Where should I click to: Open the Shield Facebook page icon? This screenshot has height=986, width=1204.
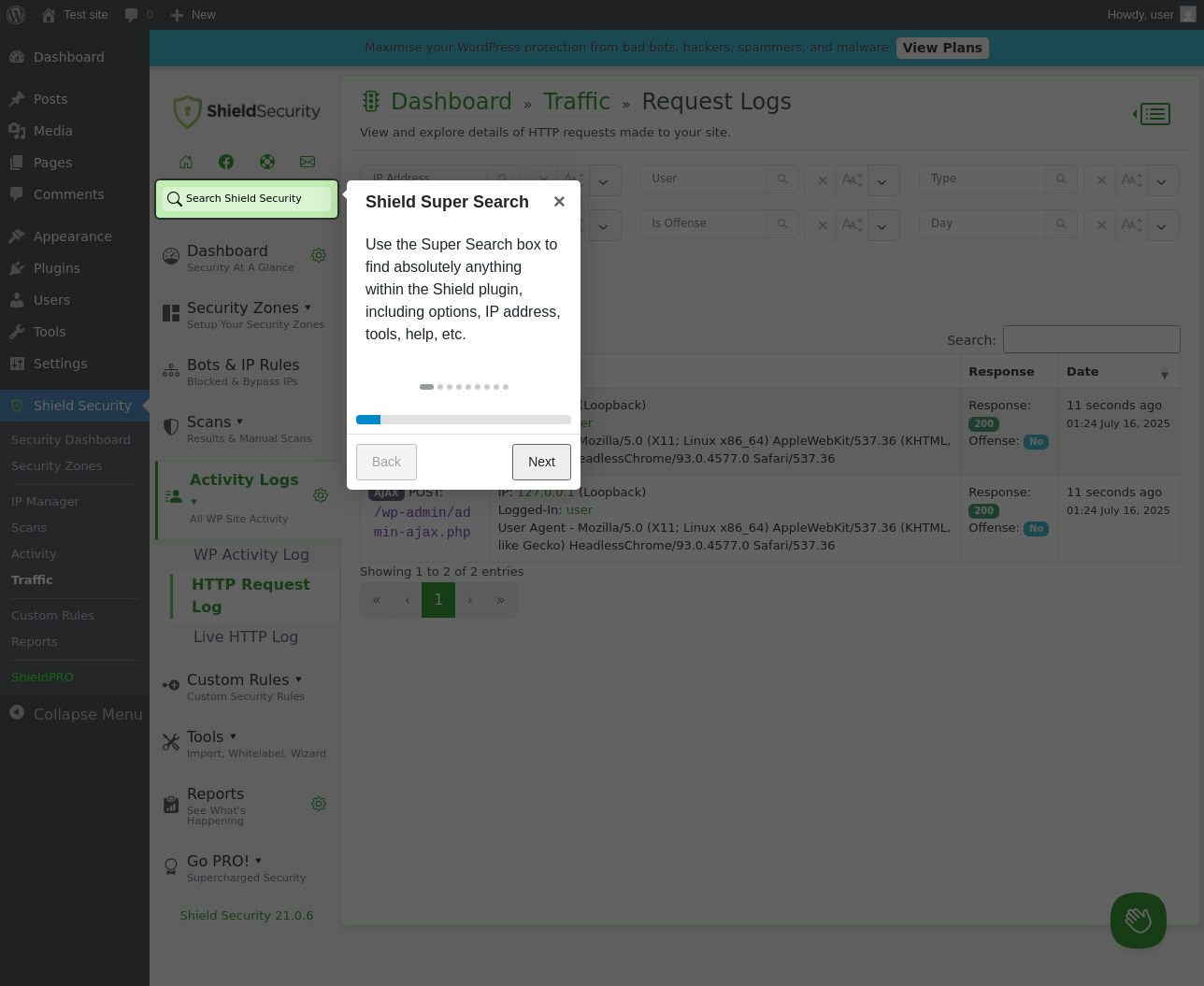[226, 162]
